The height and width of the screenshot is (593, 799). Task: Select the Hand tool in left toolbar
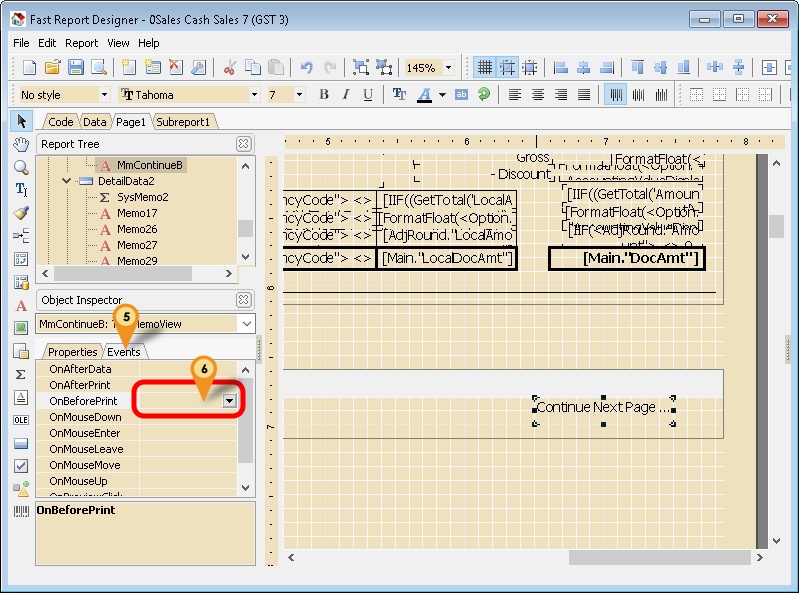(21, 145)
